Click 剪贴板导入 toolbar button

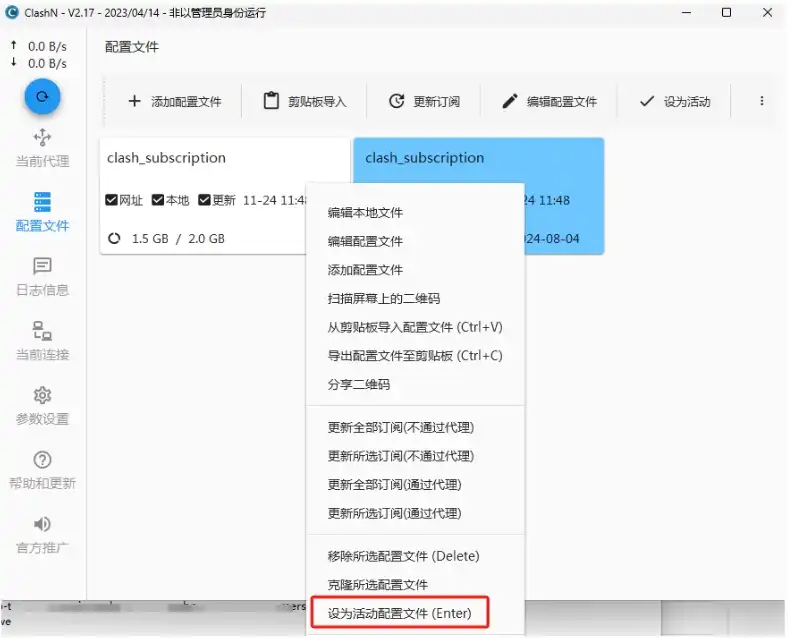[304, 101]
